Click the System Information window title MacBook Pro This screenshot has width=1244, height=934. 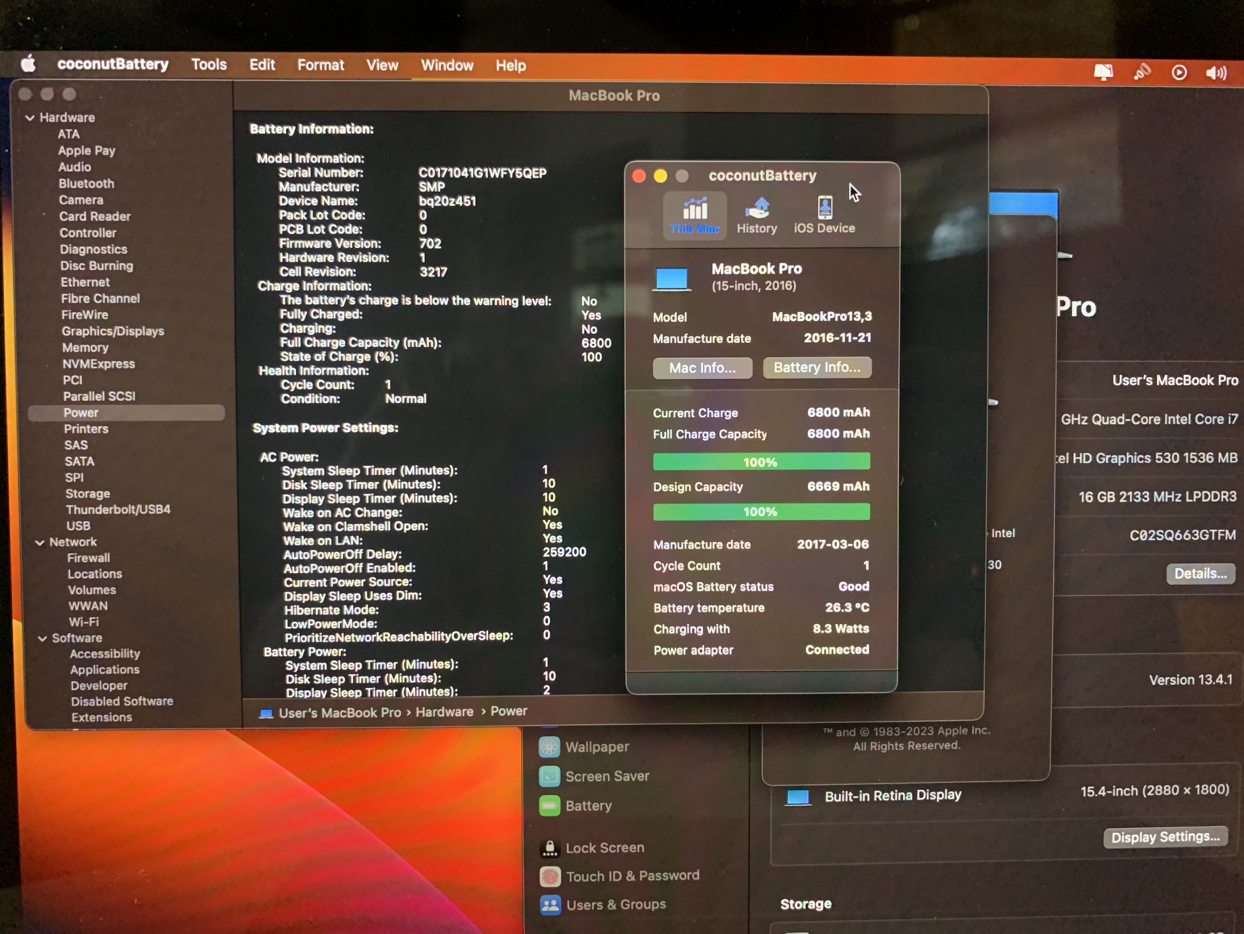point(614,96)
